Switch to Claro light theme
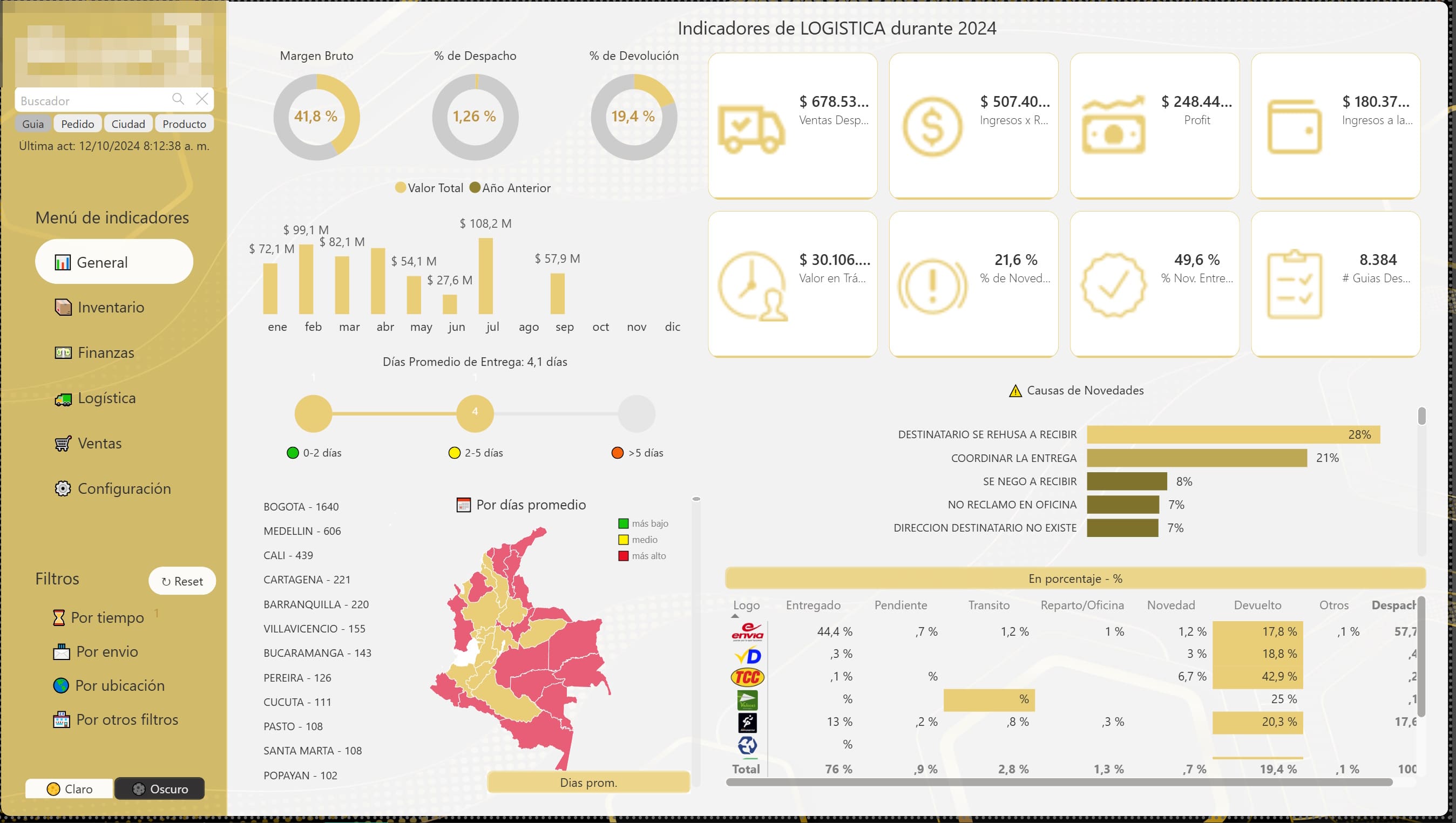1456x823 pixels. [x=70, y=788]
